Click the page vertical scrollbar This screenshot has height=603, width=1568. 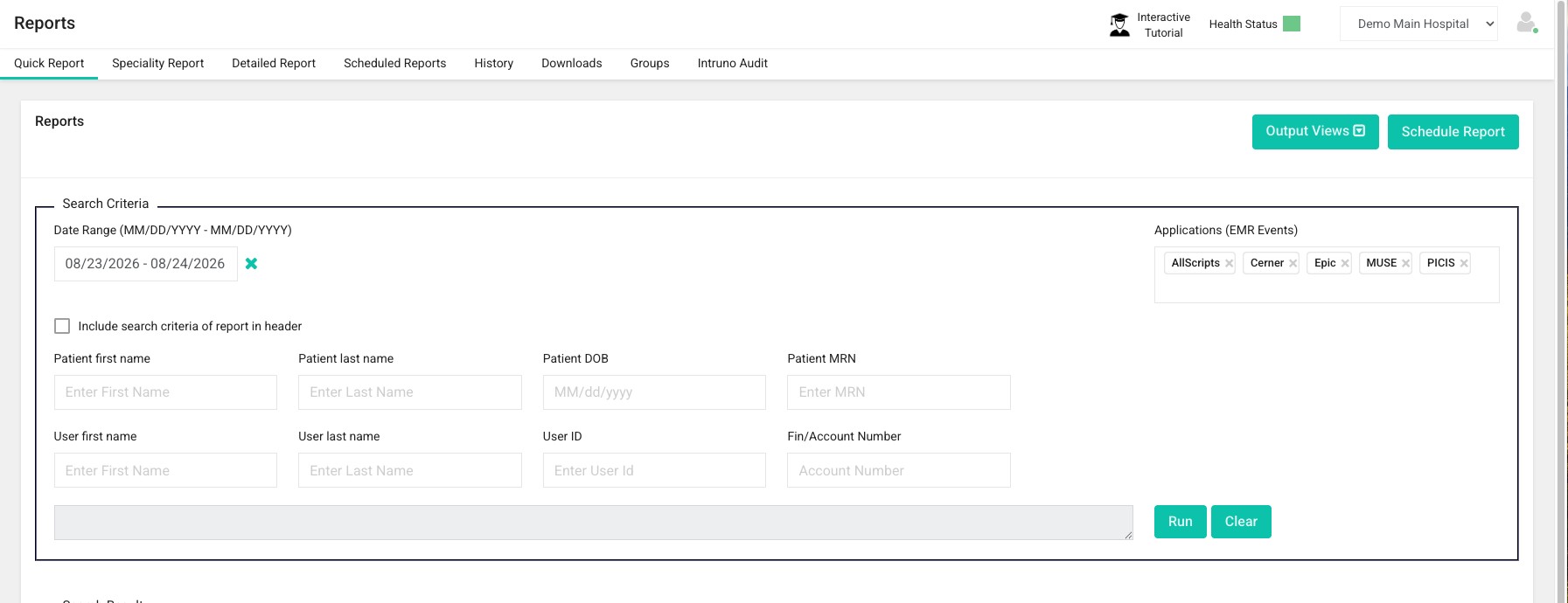[1561, 301]
